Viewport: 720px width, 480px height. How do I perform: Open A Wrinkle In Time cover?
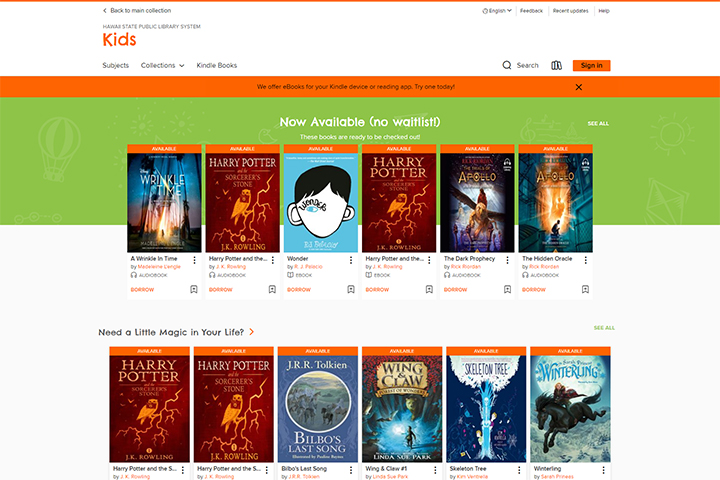[164, 203]
